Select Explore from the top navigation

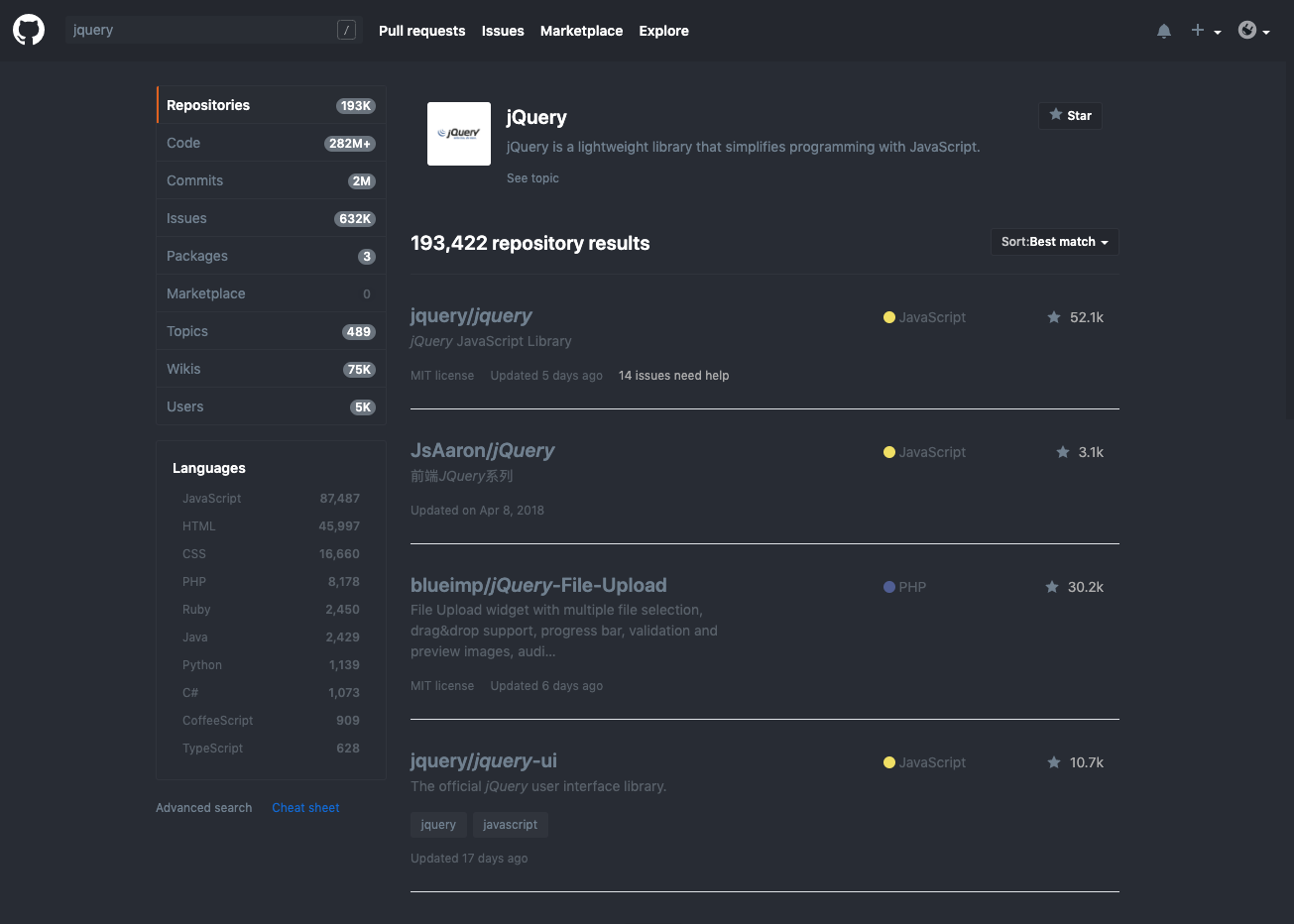click(663, 31)
